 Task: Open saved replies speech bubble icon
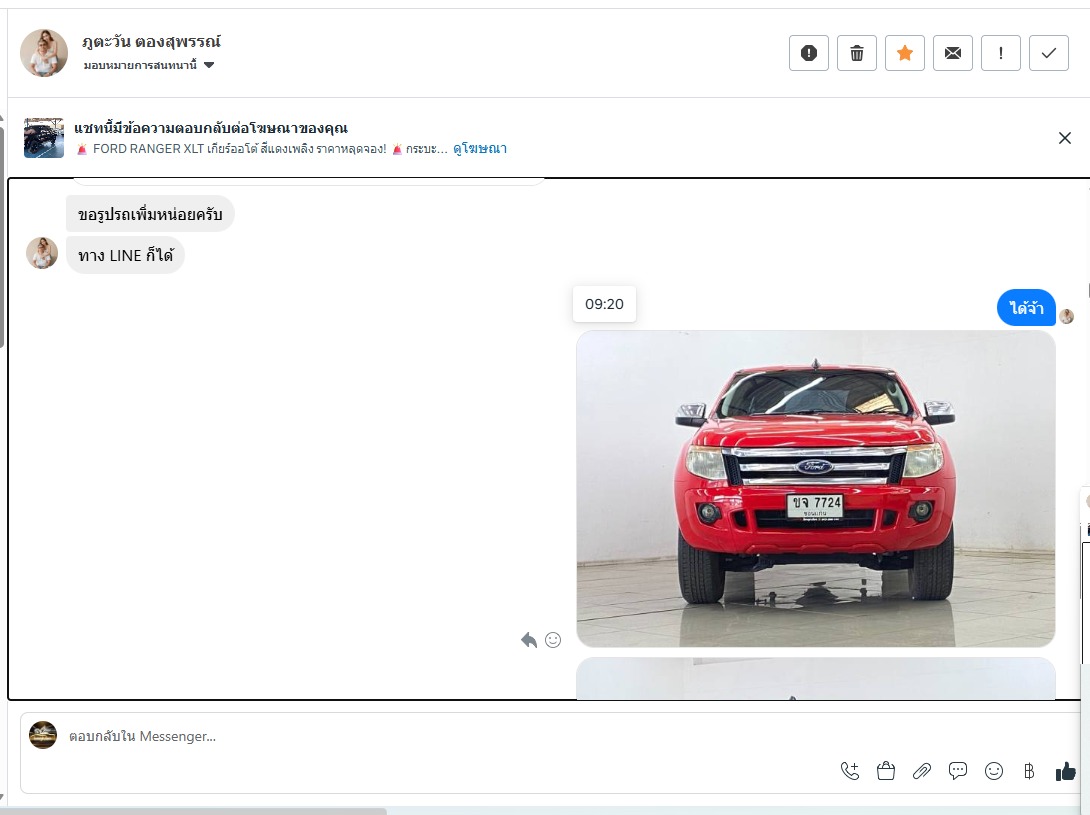958,770
